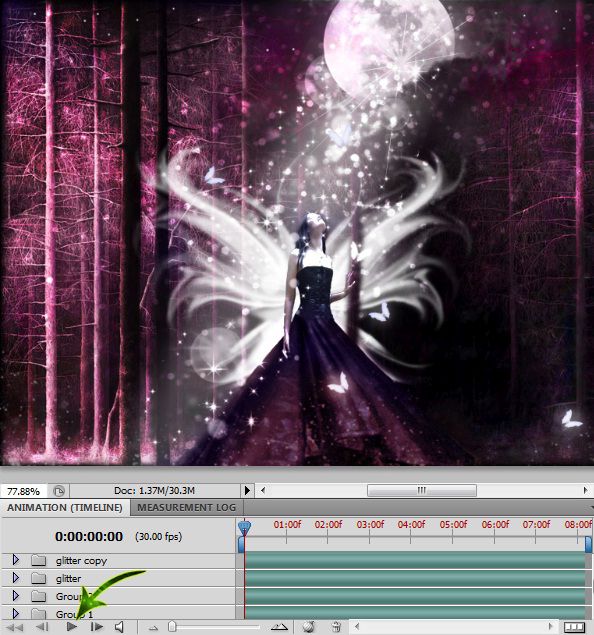Screen dimensions: 594x635
Task: Click the 04:00f mark on time ruler
Action: 411,524
